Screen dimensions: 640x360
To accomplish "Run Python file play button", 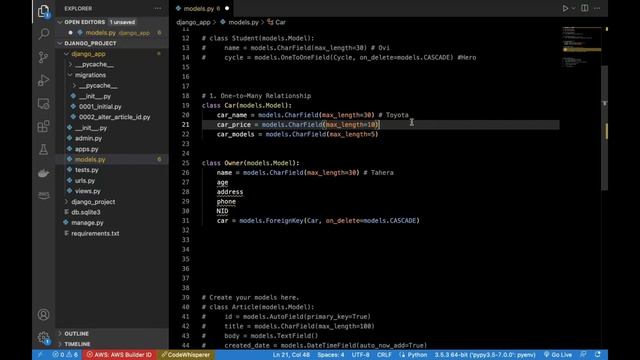I will pos(565,8).
